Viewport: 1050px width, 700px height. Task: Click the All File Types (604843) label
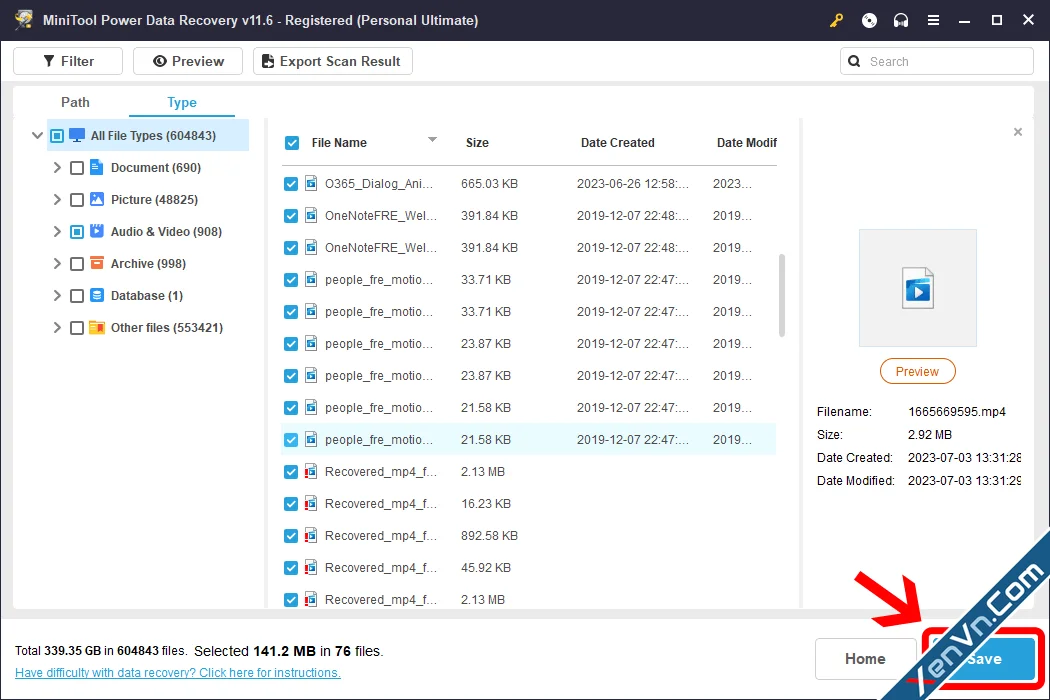tap(153, 136)
